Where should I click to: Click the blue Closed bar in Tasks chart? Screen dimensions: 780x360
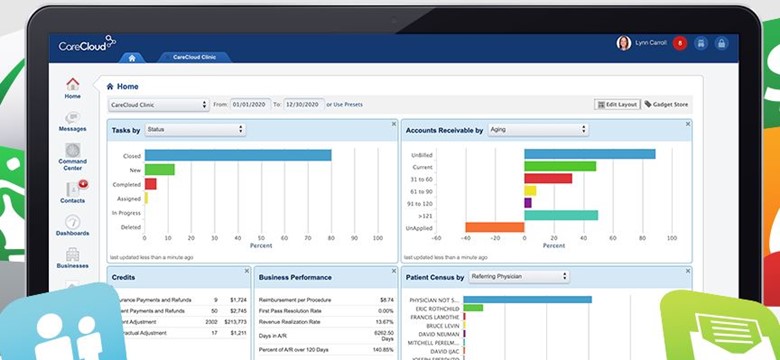click(x=238, y=156)
